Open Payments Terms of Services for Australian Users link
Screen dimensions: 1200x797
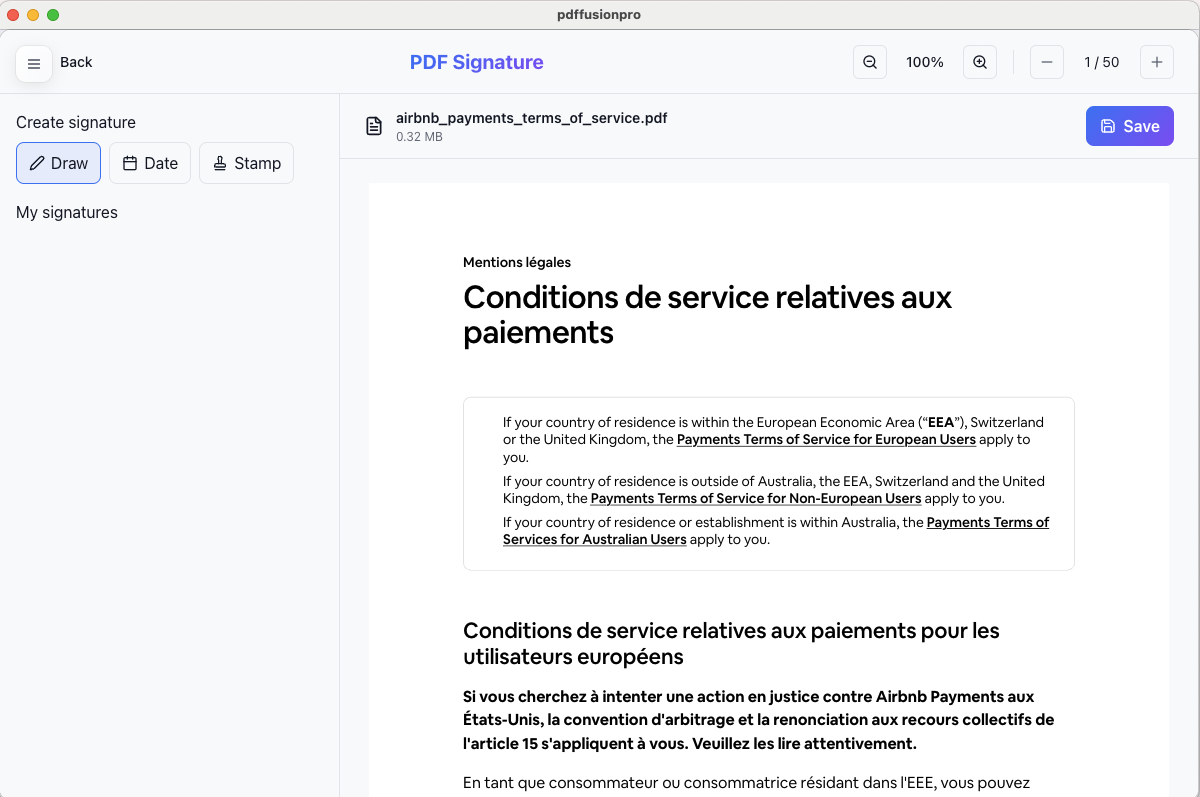tap(776, 531)
